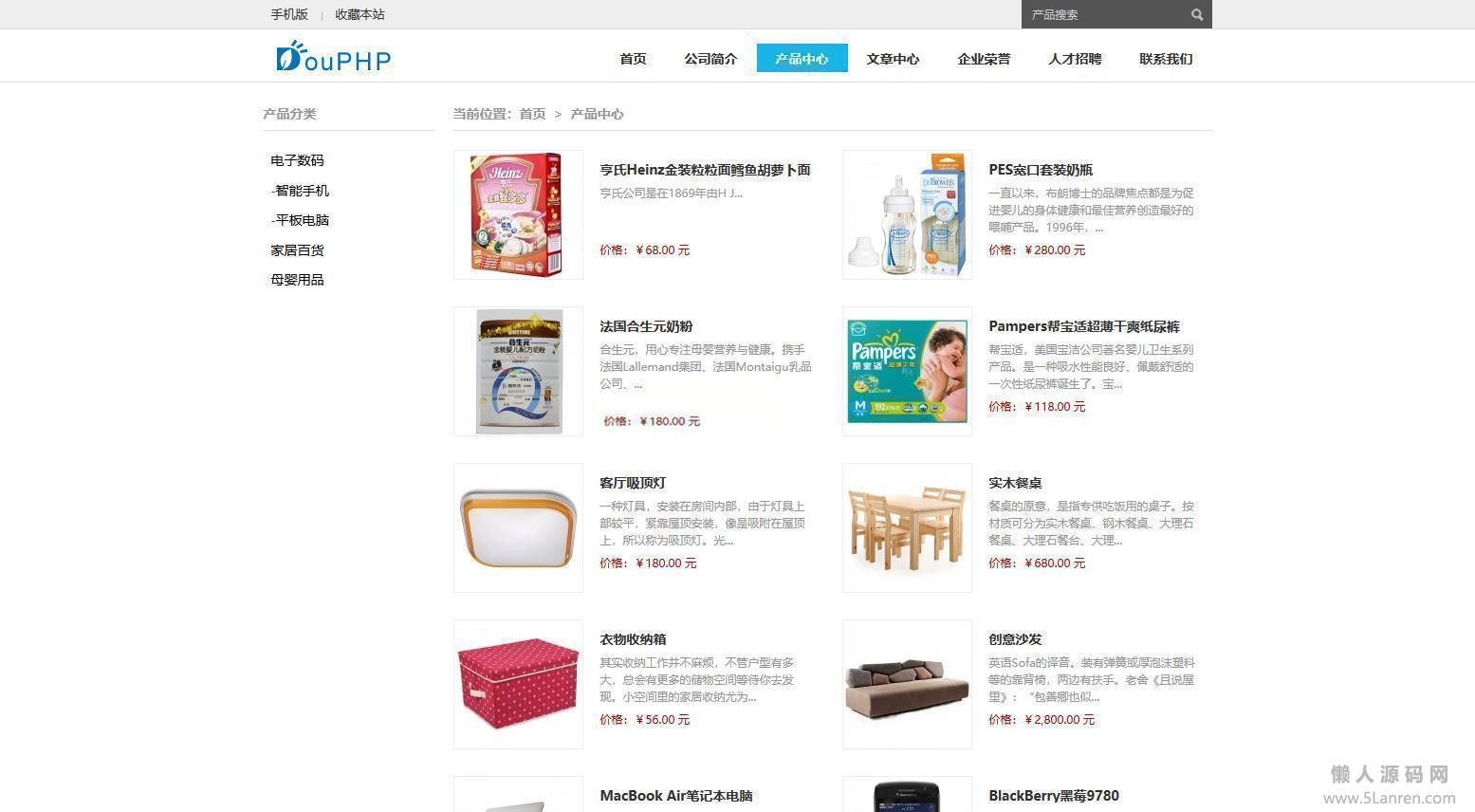Open the PES baby bottle thumbnail

907,214
